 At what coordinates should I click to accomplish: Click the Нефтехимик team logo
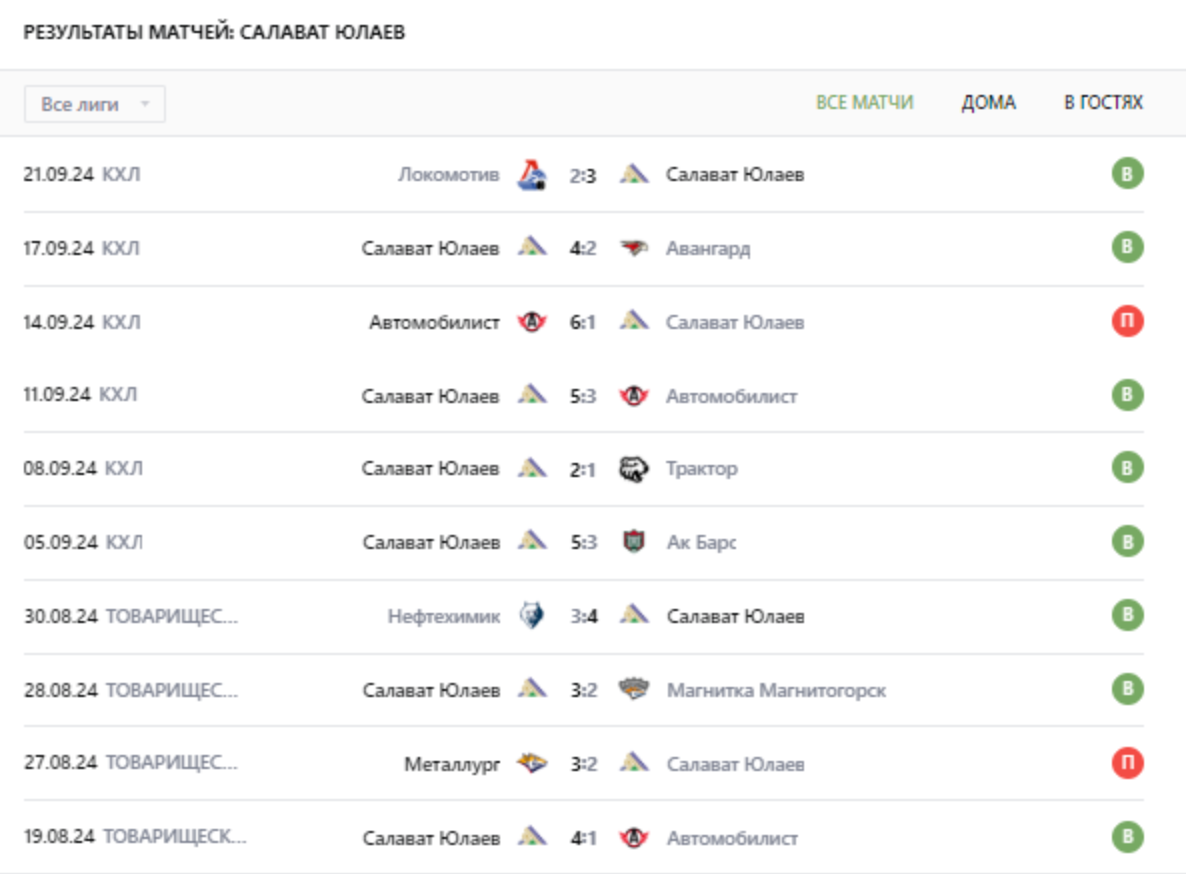click(x=532, y=616)
